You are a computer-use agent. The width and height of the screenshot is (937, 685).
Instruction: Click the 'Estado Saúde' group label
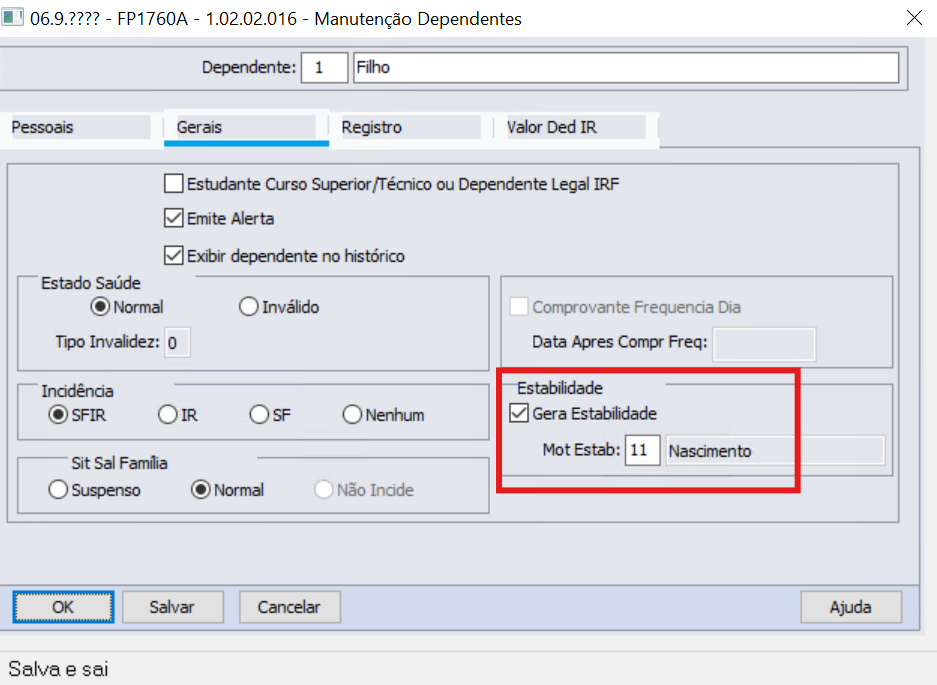coord(91,283)
